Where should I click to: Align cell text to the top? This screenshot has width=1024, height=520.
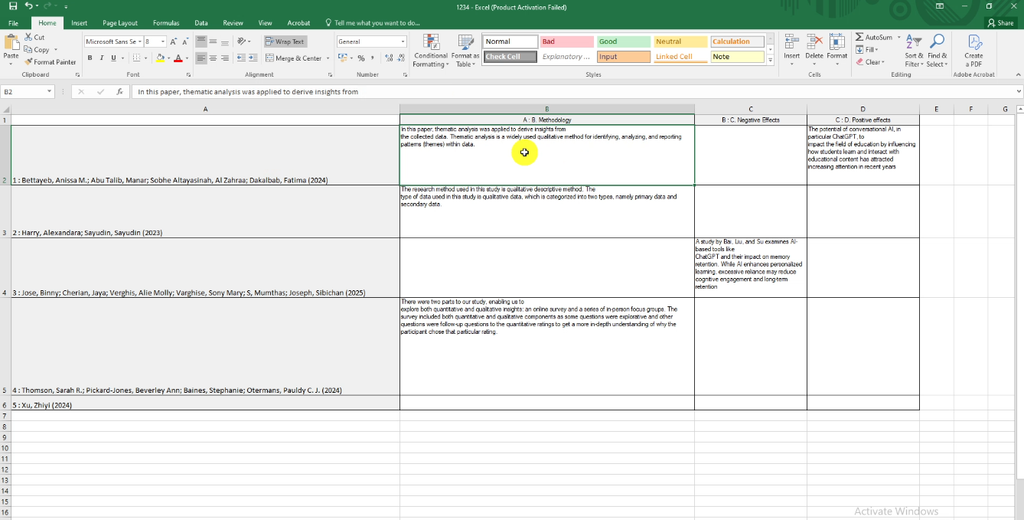(x=201, y=42)
